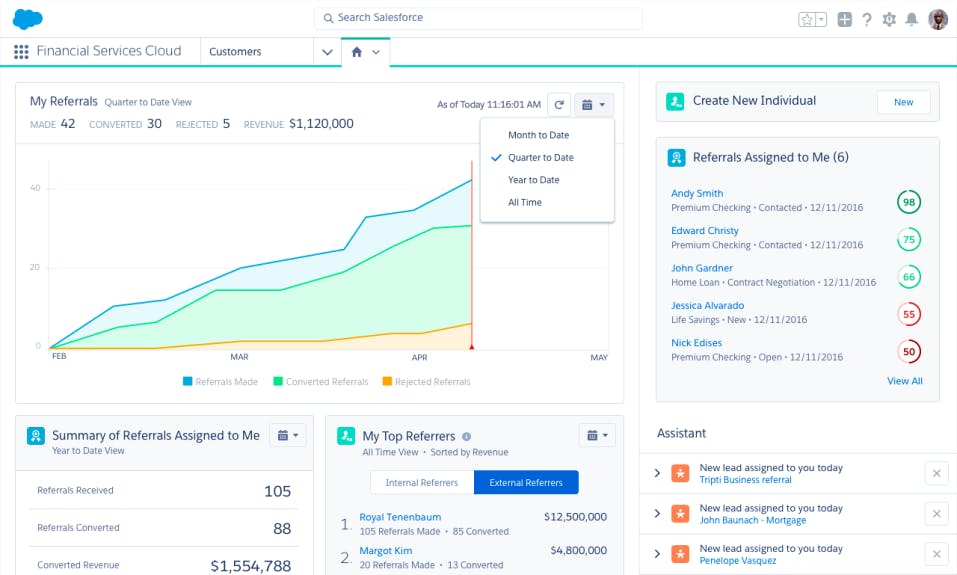Refresh the My Referrals chart

559,104
